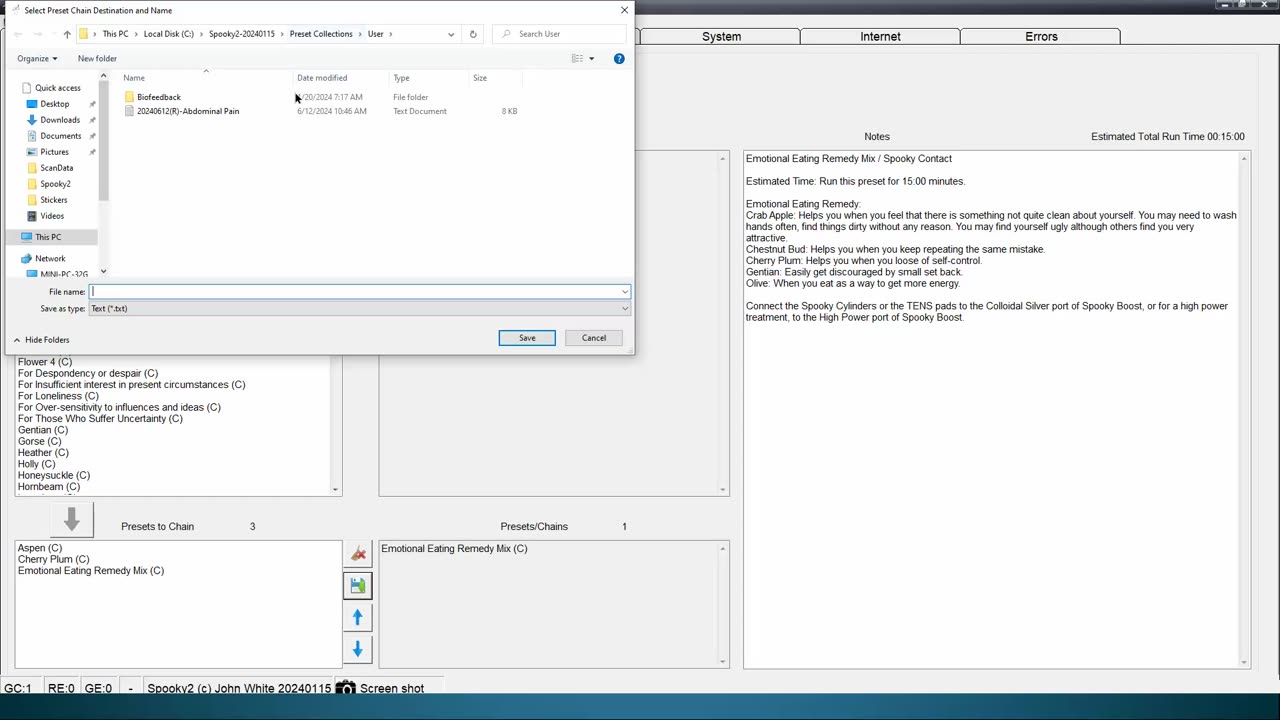Go up one folder level in dialog

point(67,34)
